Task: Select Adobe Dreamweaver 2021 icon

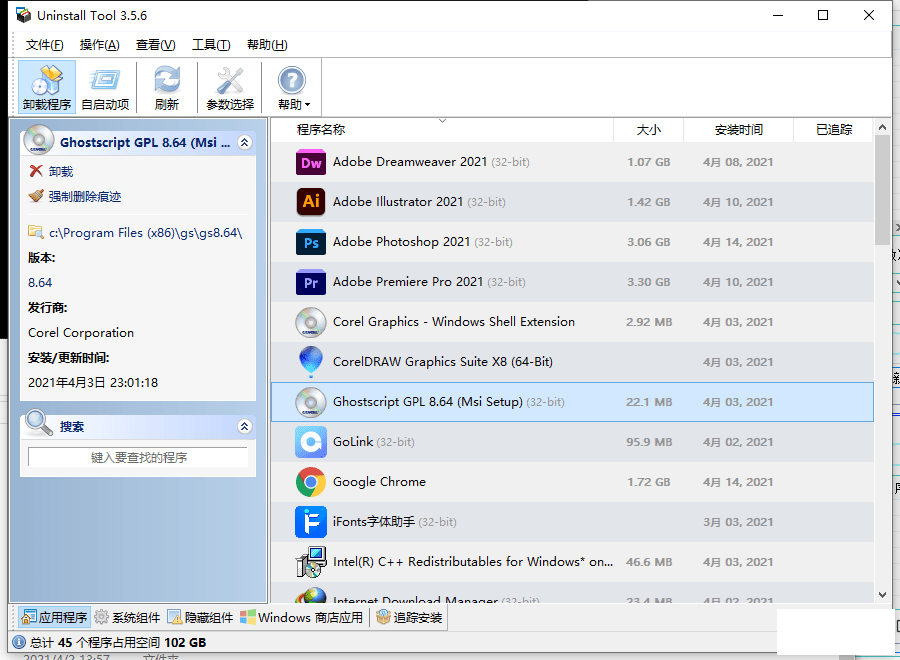Action: (x=311, y=162)
